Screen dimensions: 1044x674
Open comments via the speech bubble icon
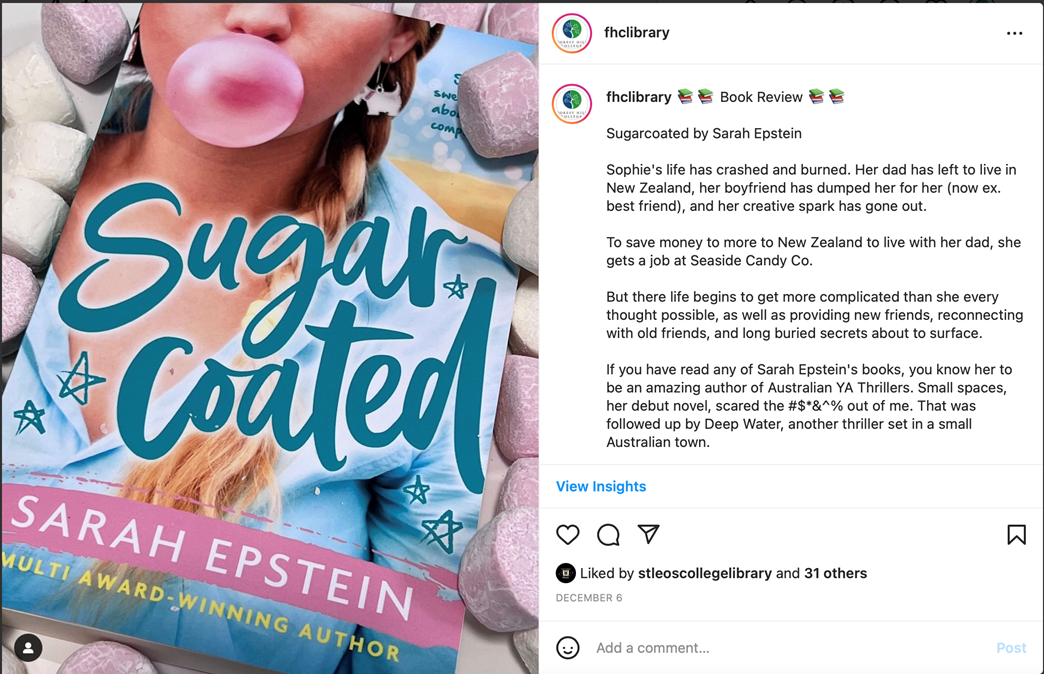(x=608, y=535)
